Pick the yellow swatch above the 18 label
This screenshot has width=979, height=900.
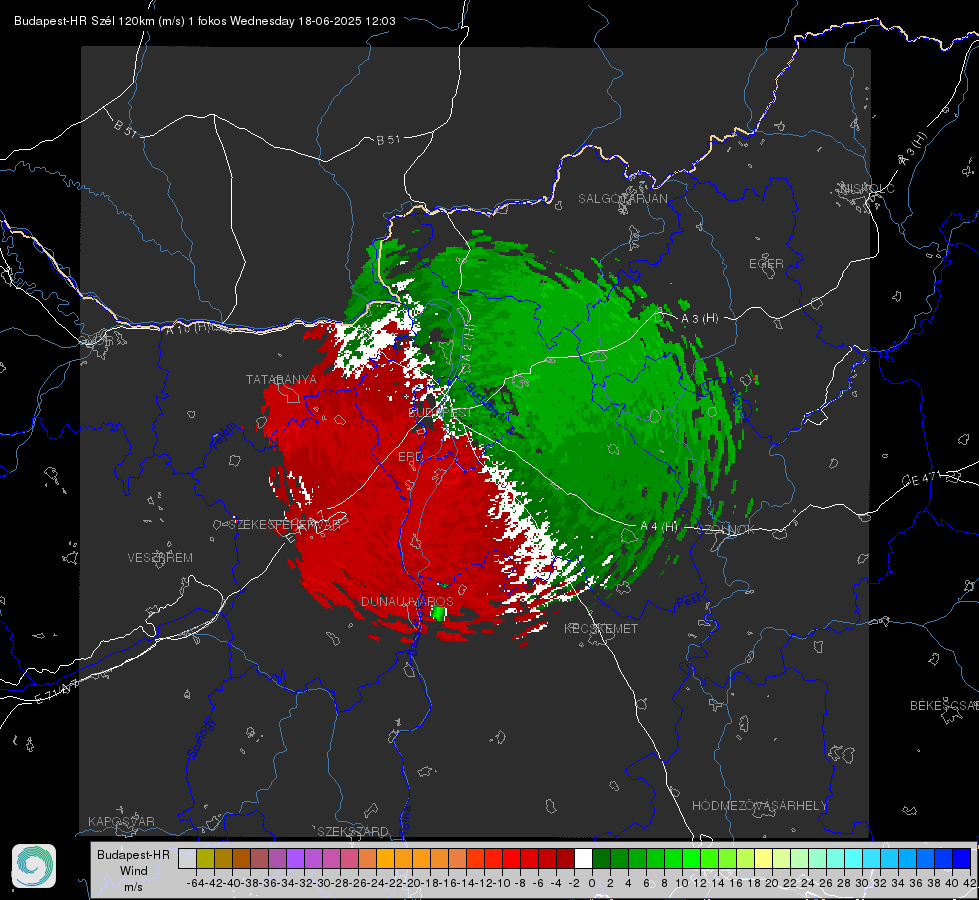tap(763, 858)
